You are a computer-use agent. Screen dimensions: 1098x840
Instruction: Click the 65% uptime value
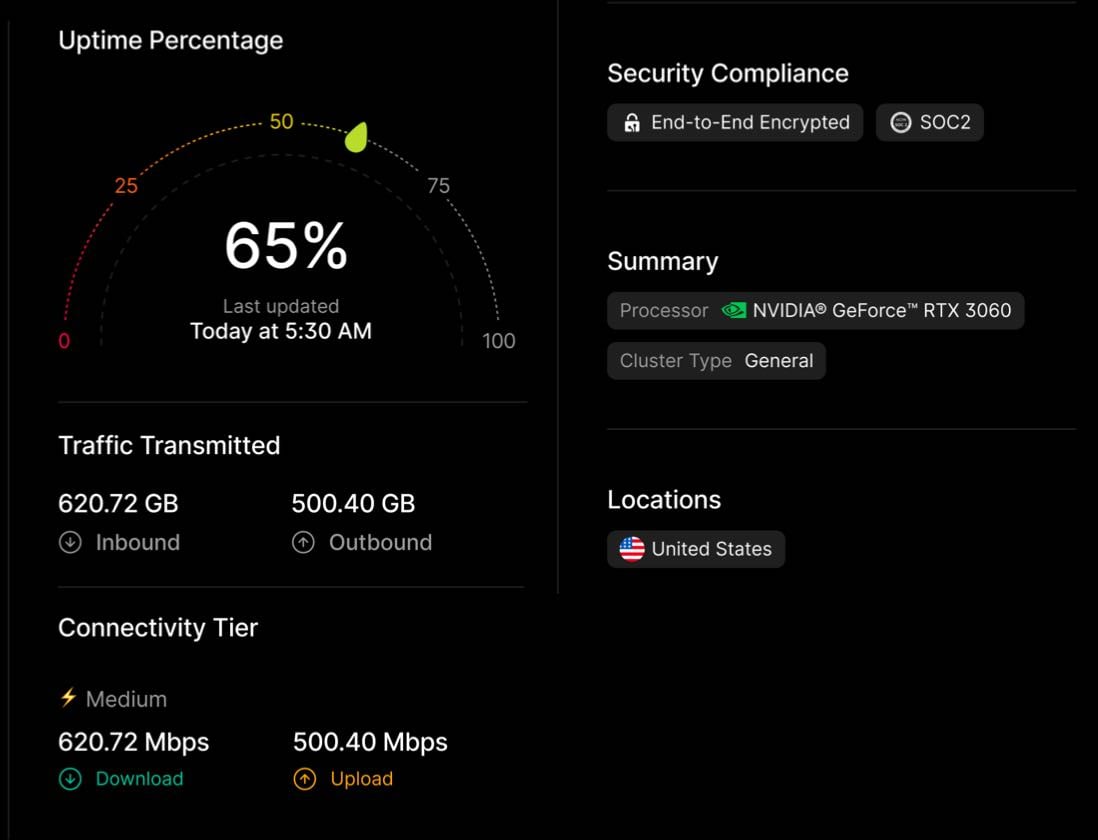(286, 246)
